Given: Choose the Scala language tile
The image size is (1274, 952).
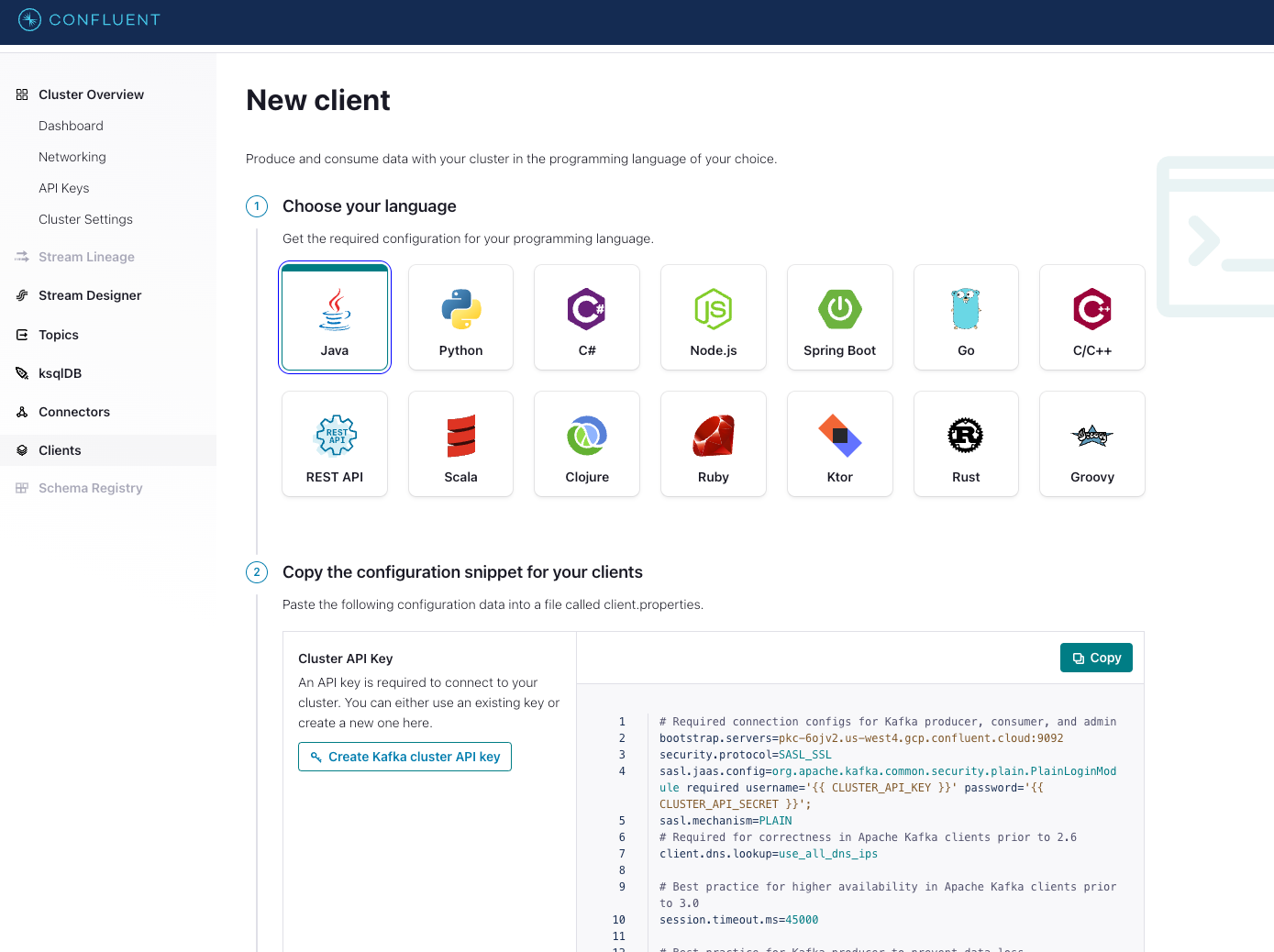Looking at the screenshot, I should point(460,444).
